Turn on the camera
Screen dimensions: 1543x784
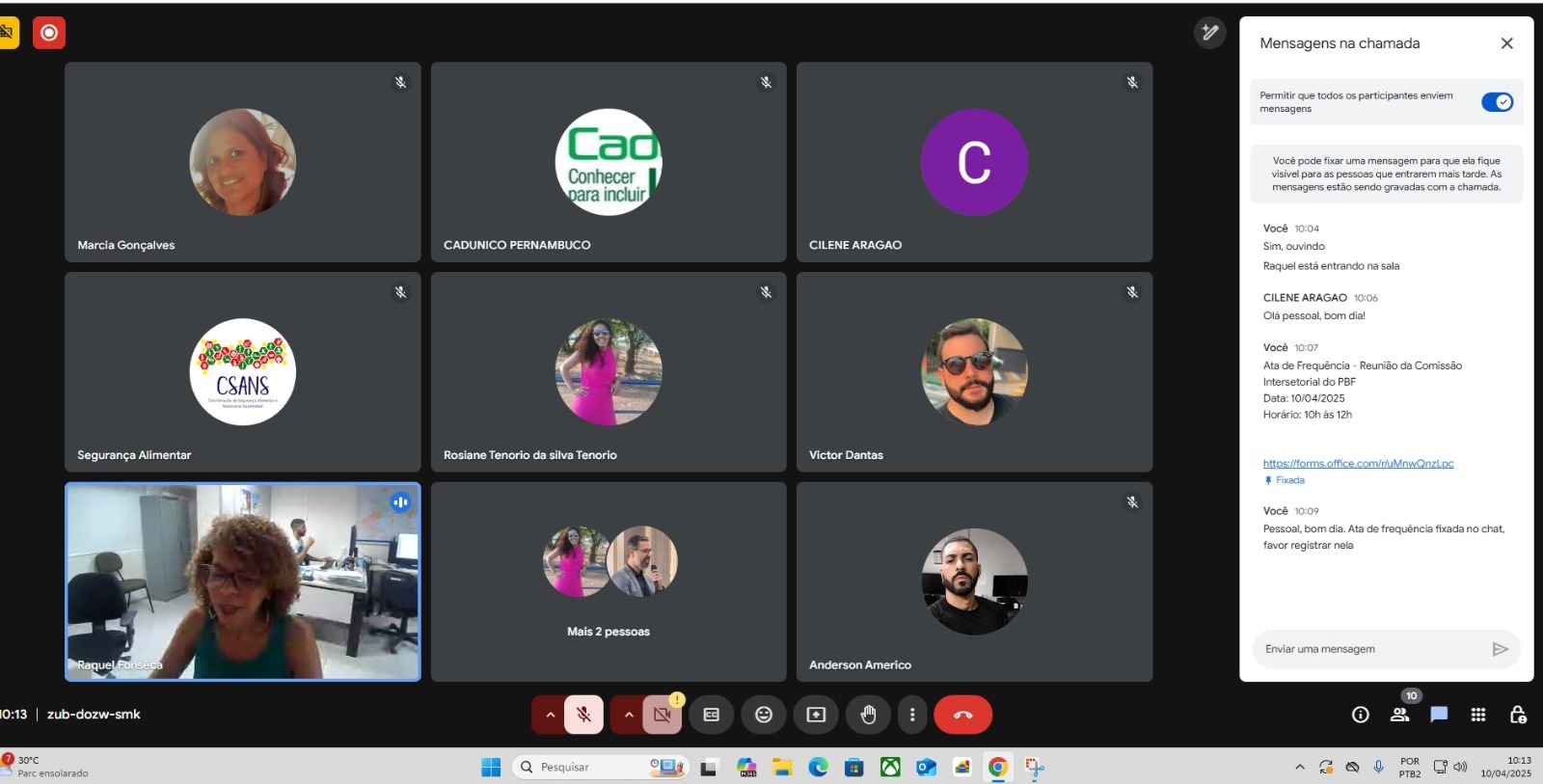pyautogui.click(x=662, y=715)
